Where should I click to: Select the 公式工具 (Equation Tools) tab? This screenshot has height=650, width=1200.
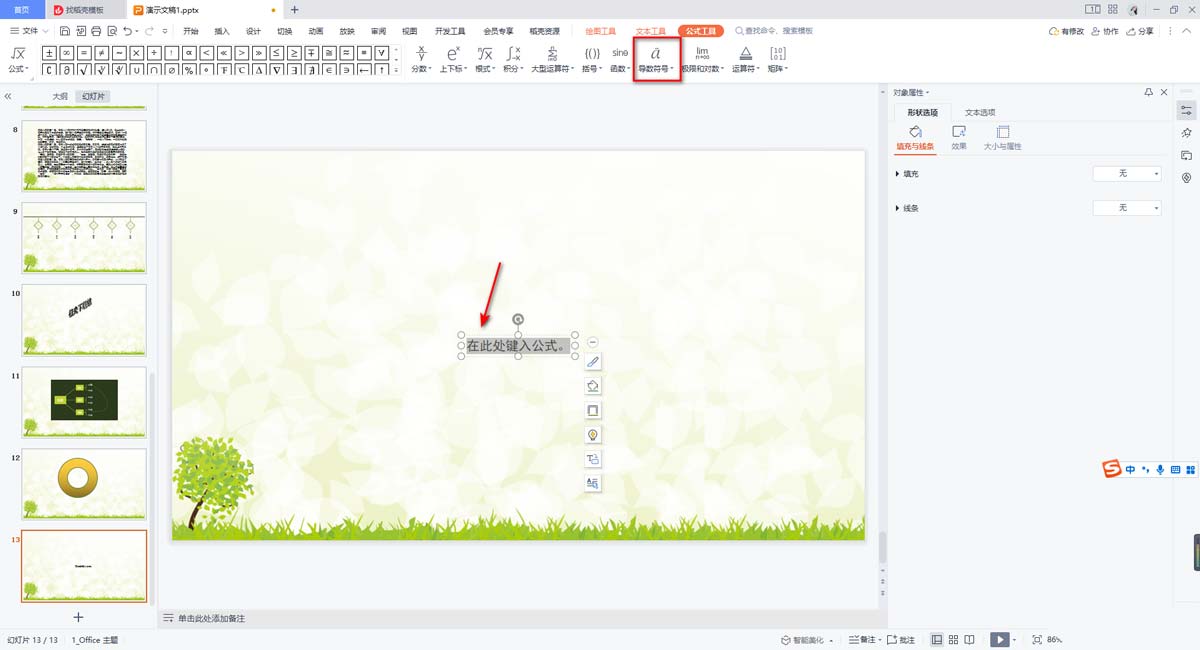point(700,31)
